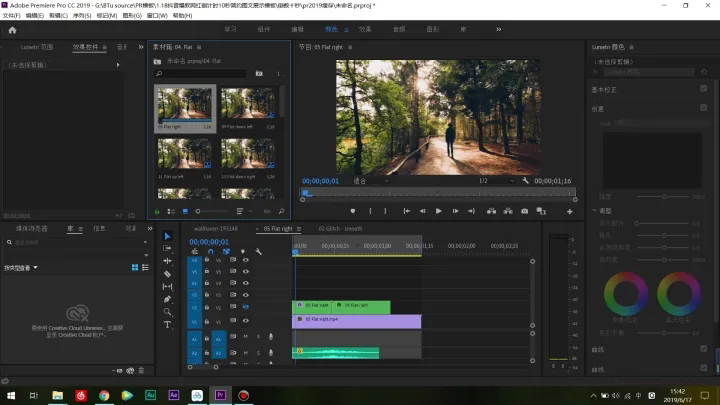Open Program Monitor wrench settings
720x405 pixels.
pos(524,181)
